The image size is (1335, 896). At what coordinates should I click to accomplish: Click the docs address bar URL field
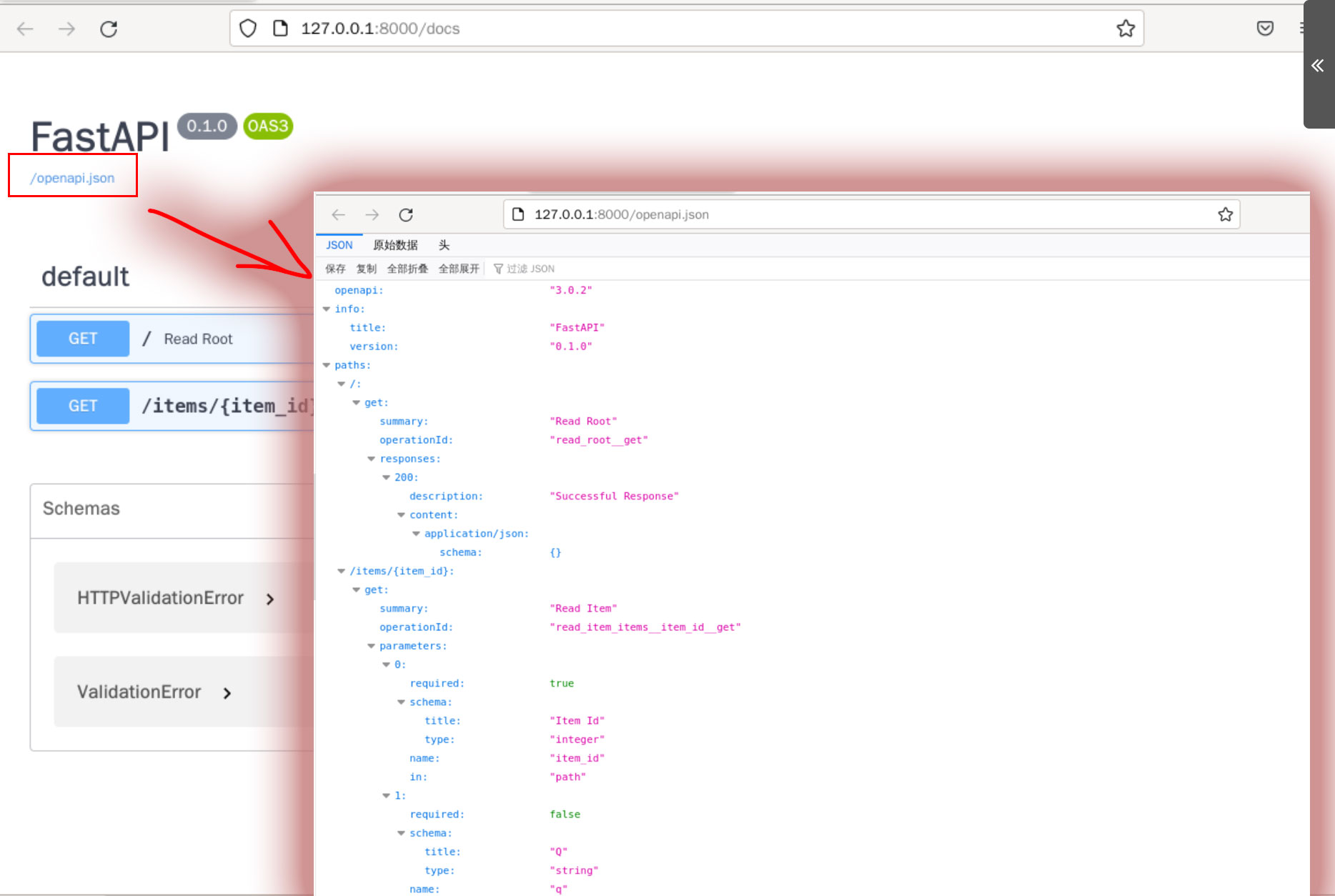[x=686, y=29]
